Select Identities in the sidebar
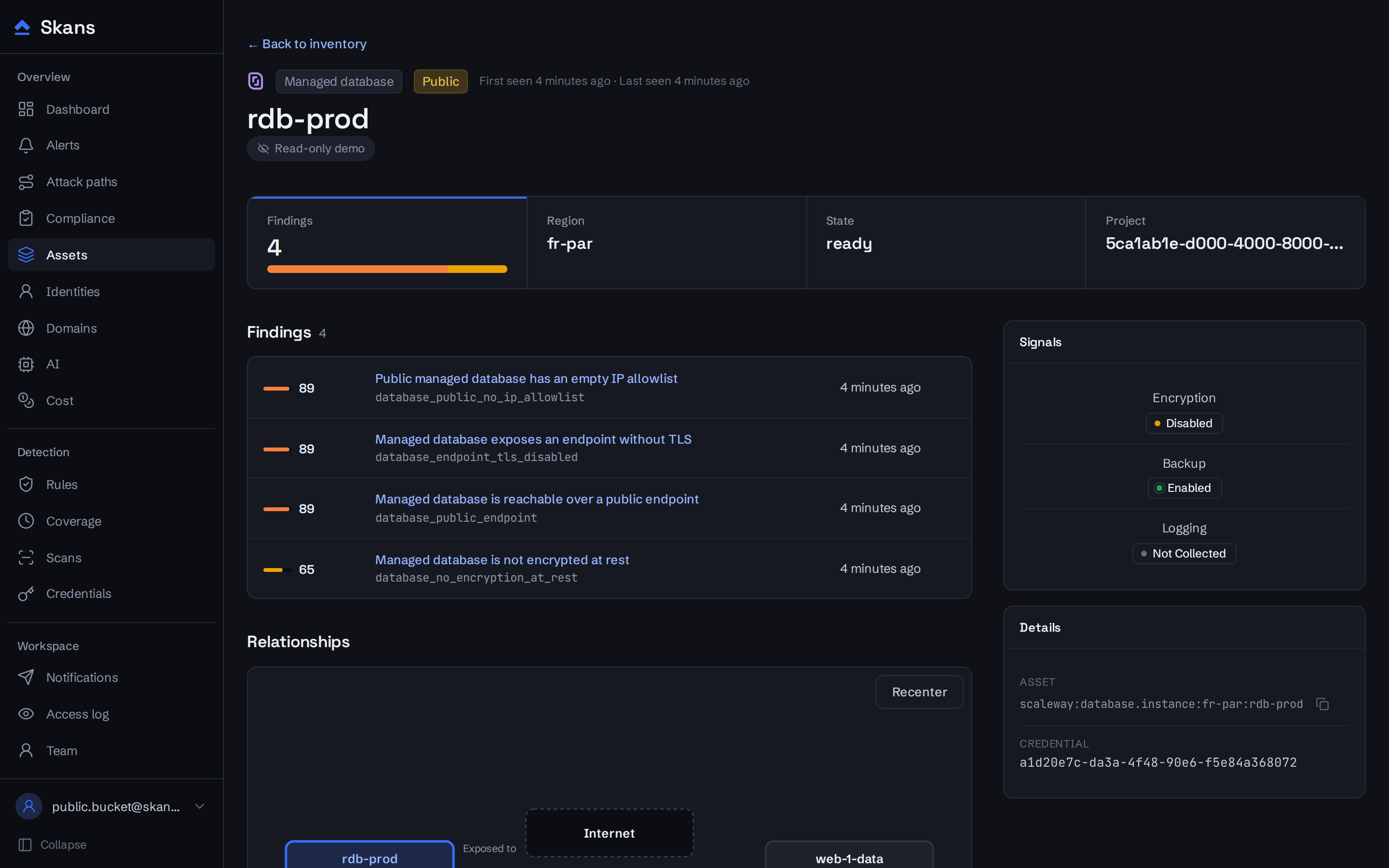 [111, 292]
